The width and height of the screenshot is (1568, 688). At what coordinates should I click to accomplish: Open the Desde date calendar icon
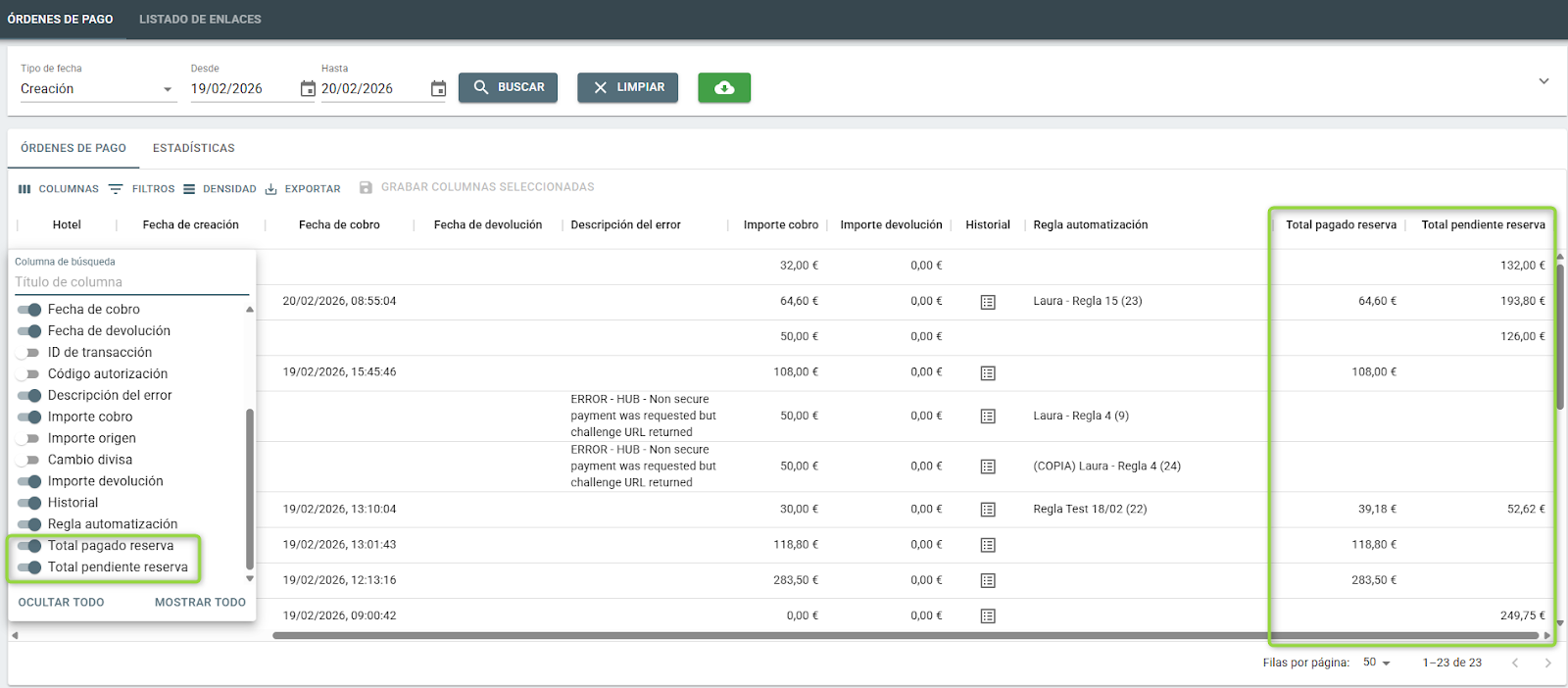(x=308, y=89)
